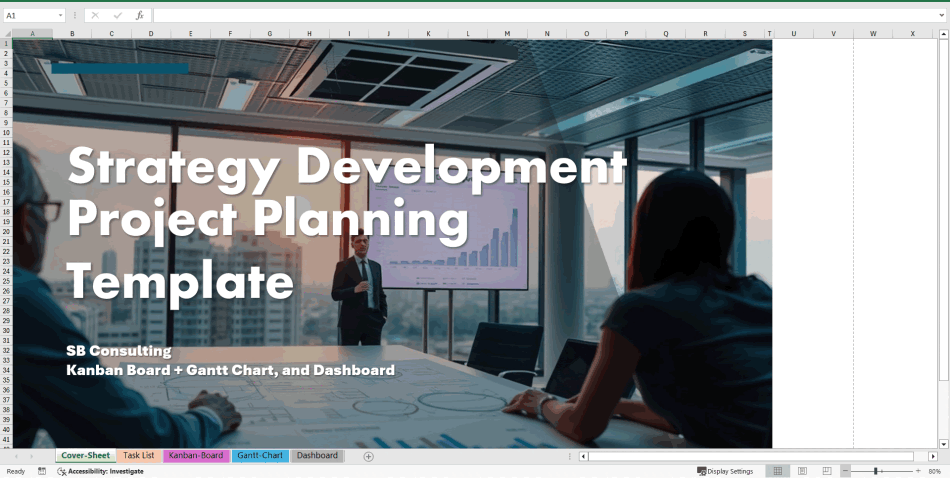This screenshot has height=478, width=950.
Task: Click horizontal scrollbar right arrow
Action: pos(933,456)
